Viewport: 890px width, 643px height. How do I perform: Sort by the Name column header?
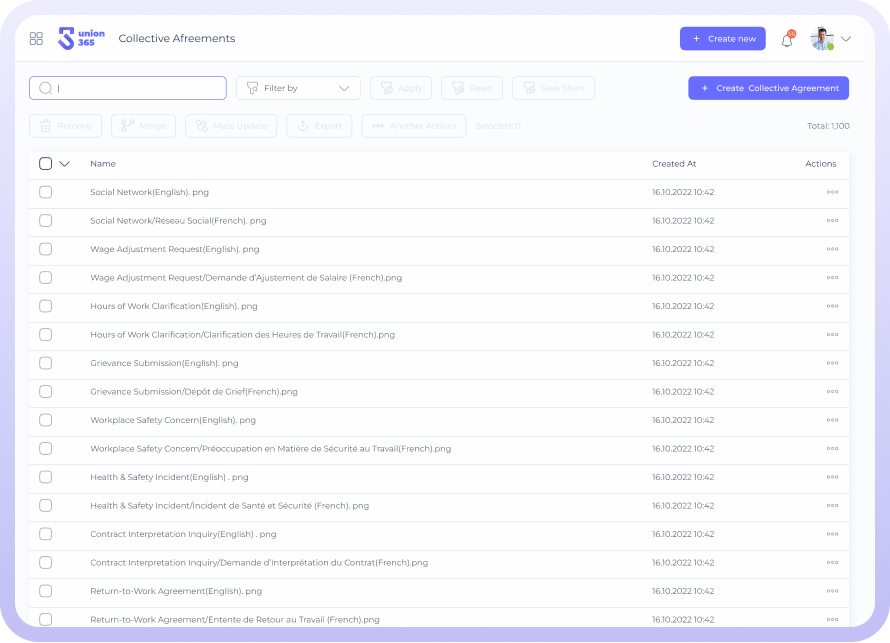tap(103, 164)
